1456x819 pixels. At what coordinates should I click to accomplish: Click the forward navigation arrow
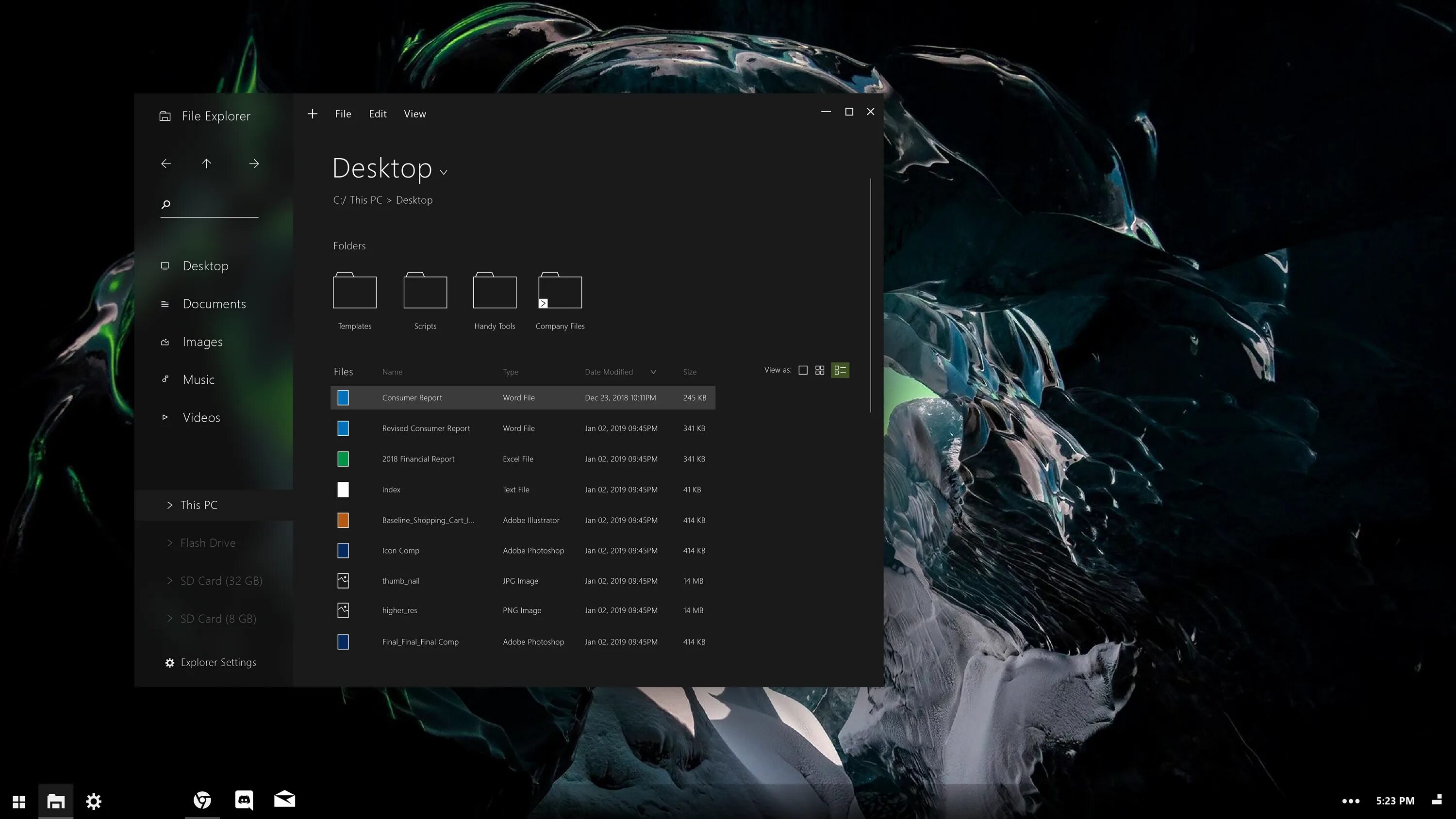[254, 164]
